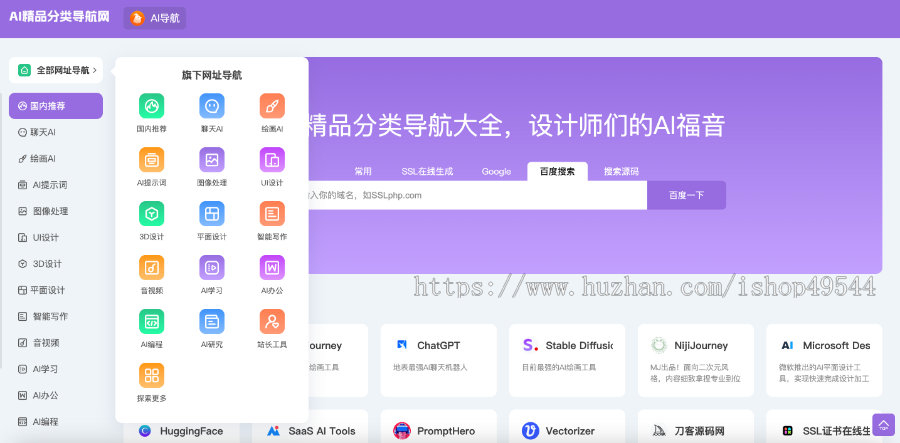900x443 pixels.
Task: Click the AI精品分类导航网 site title
Action: point(59,17)
